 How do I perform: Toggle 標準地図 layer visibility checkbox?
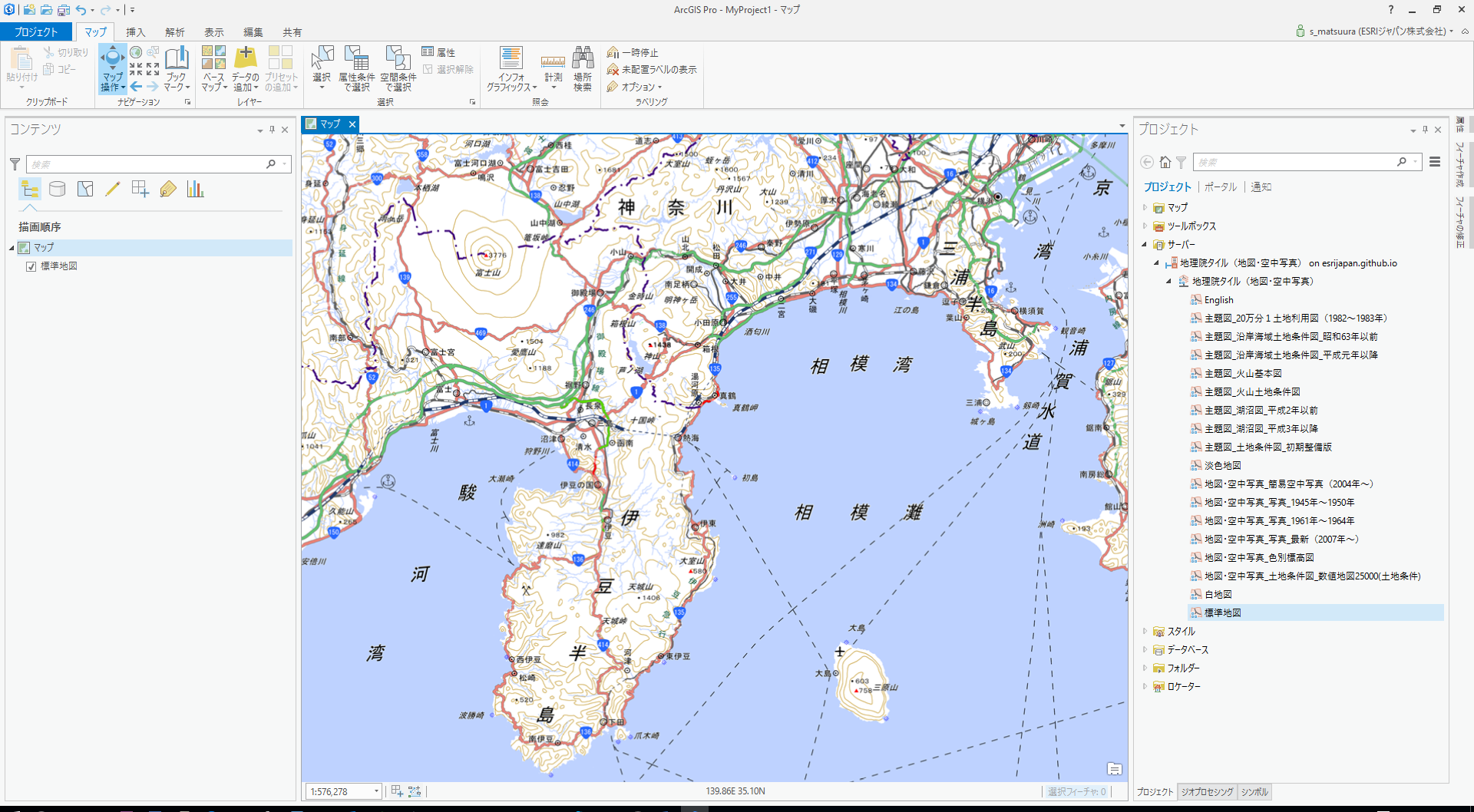click(x=31, y=266)
